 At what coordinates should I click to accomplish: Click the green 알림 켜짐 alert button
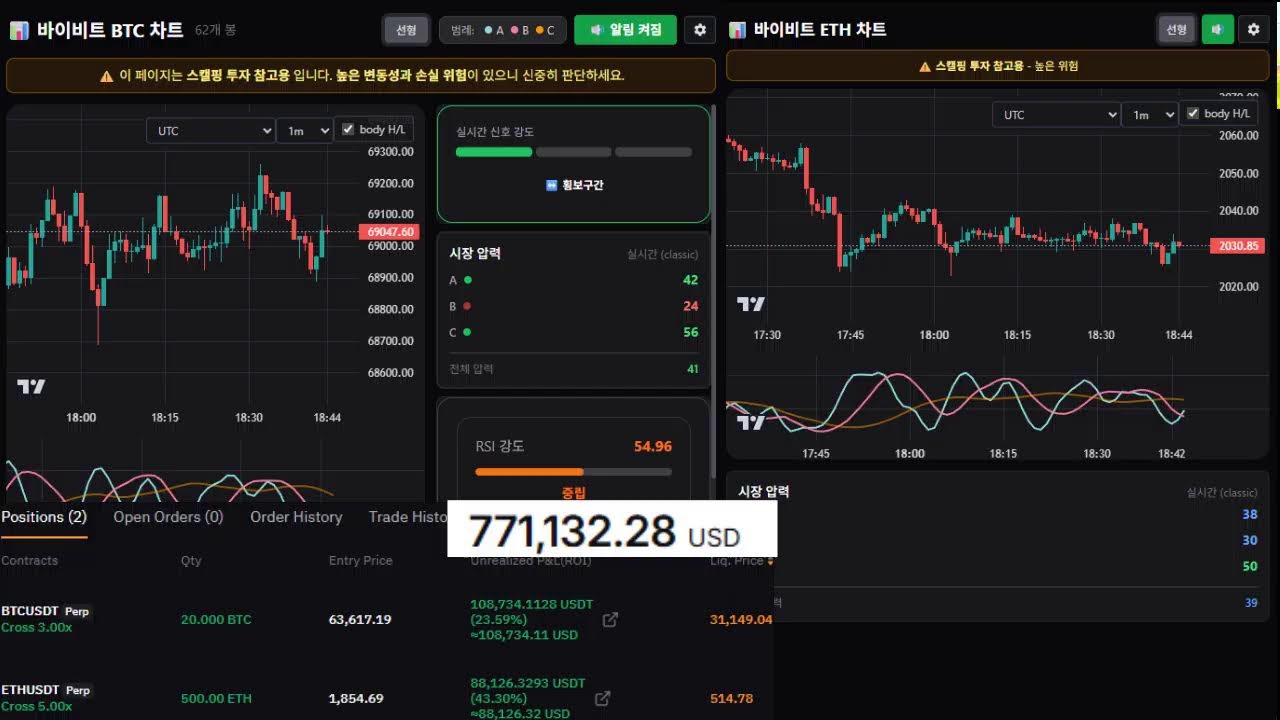(x=625, y=30)
